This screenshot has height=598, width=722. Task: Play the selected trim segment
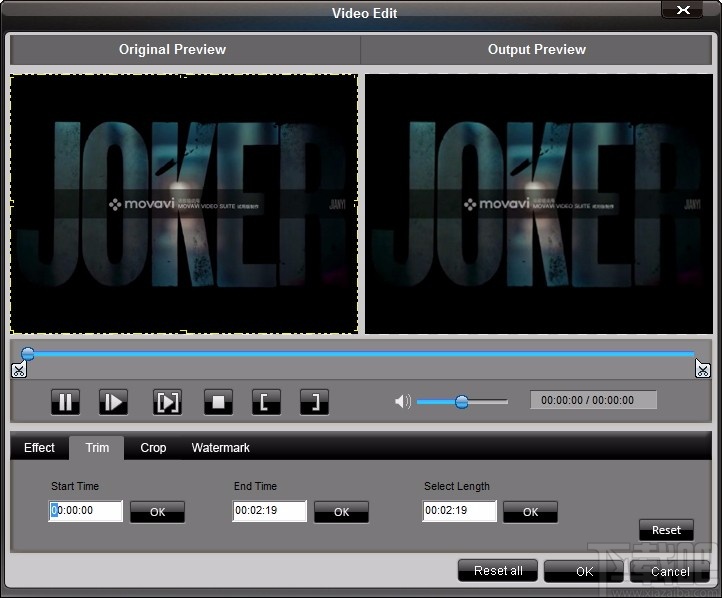pos(167,402)
